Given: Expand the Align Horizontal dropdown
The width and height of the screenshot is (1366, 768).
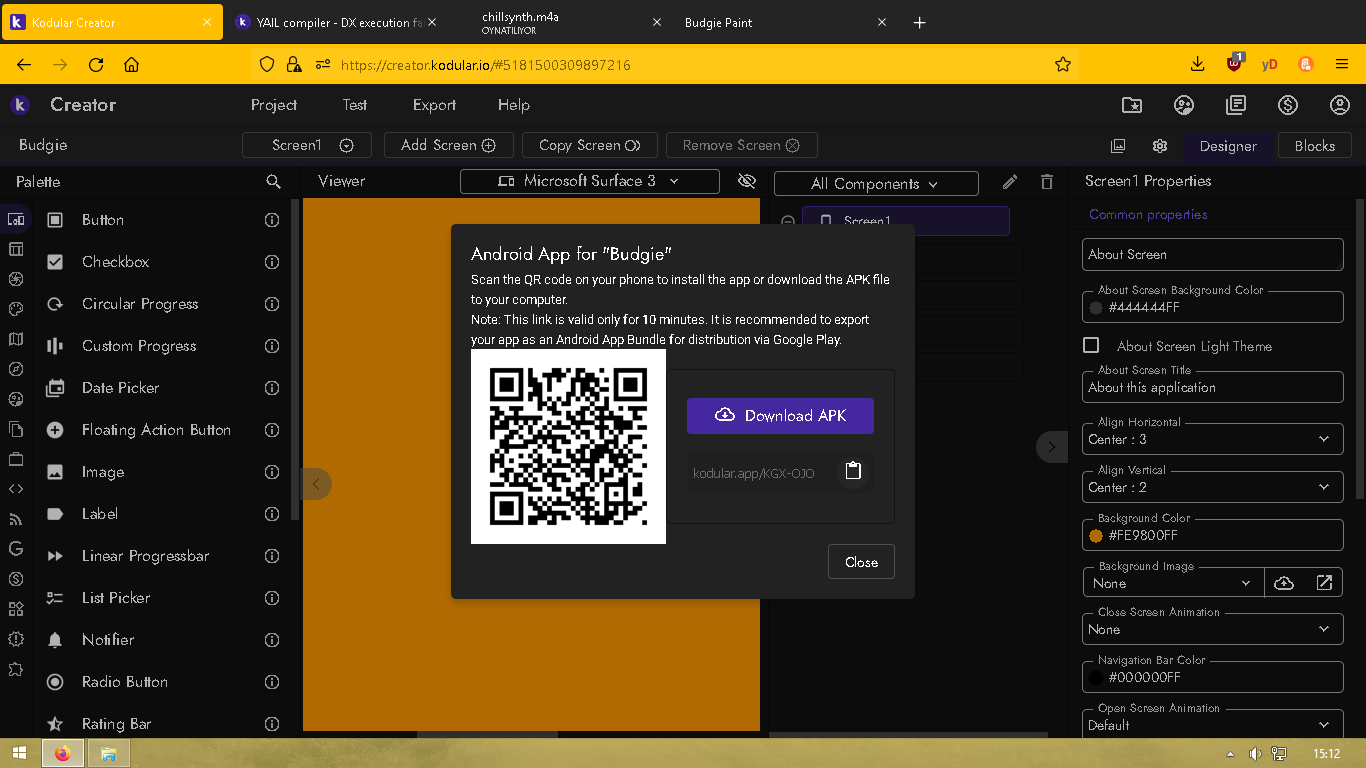Looking at the screenshot, I should pos(1212,439).
